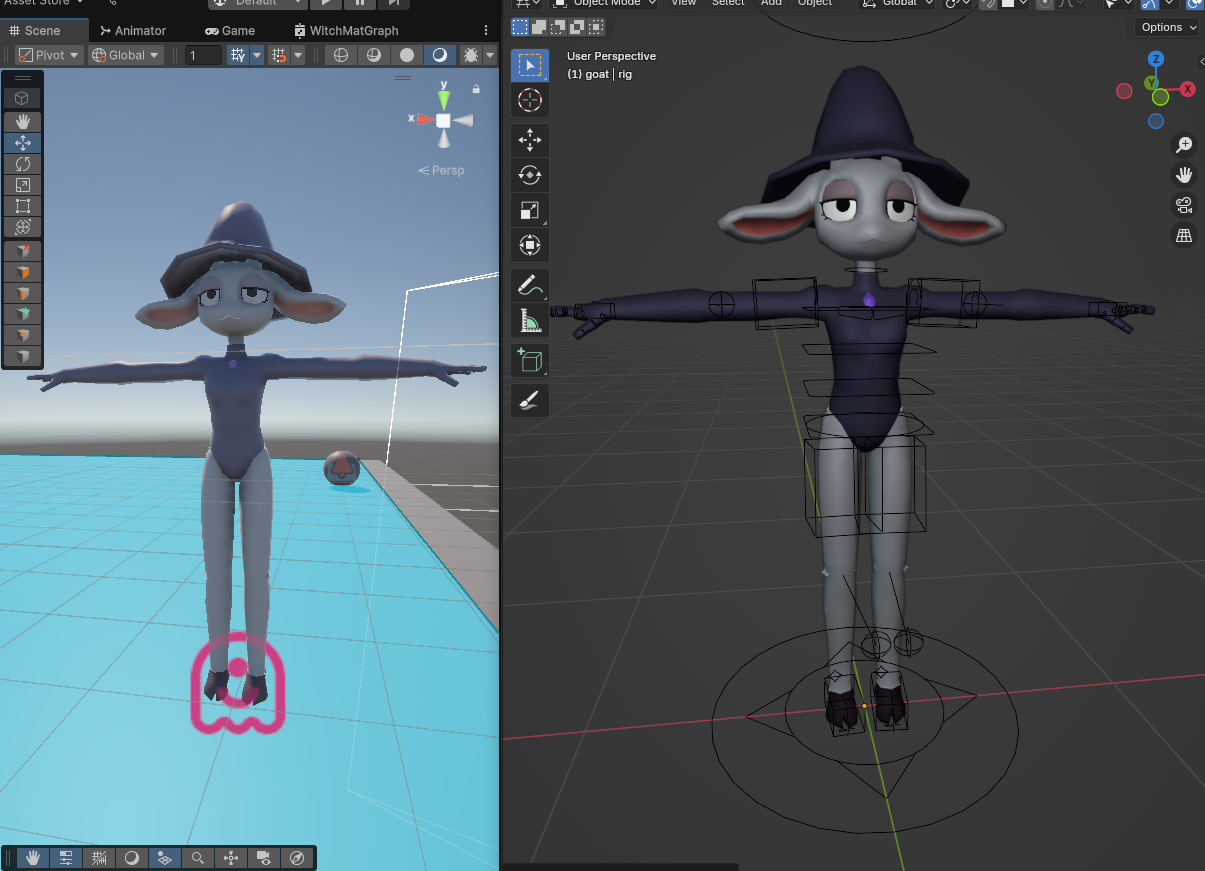
Task: Open the Pivot dropdown in Unity
Action: pos(49,55)
